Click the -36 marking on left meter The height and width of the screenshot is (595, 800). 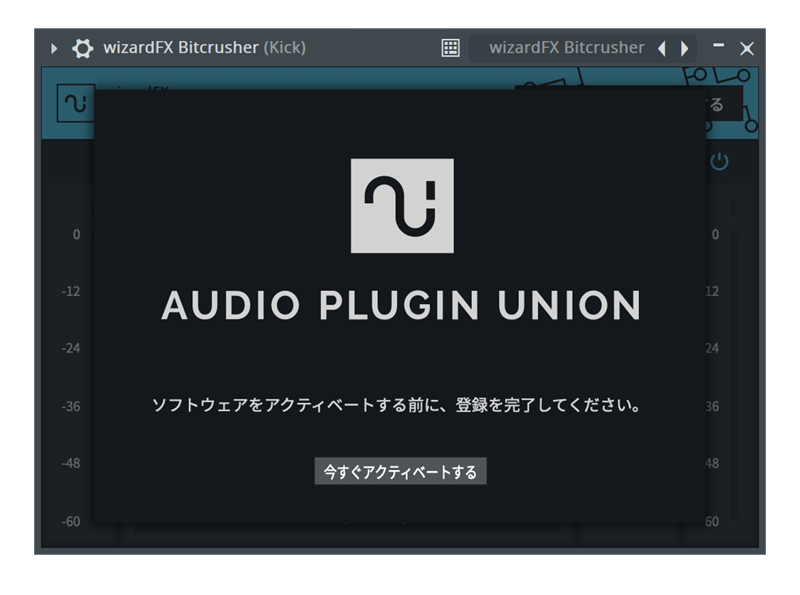[71, 407]
